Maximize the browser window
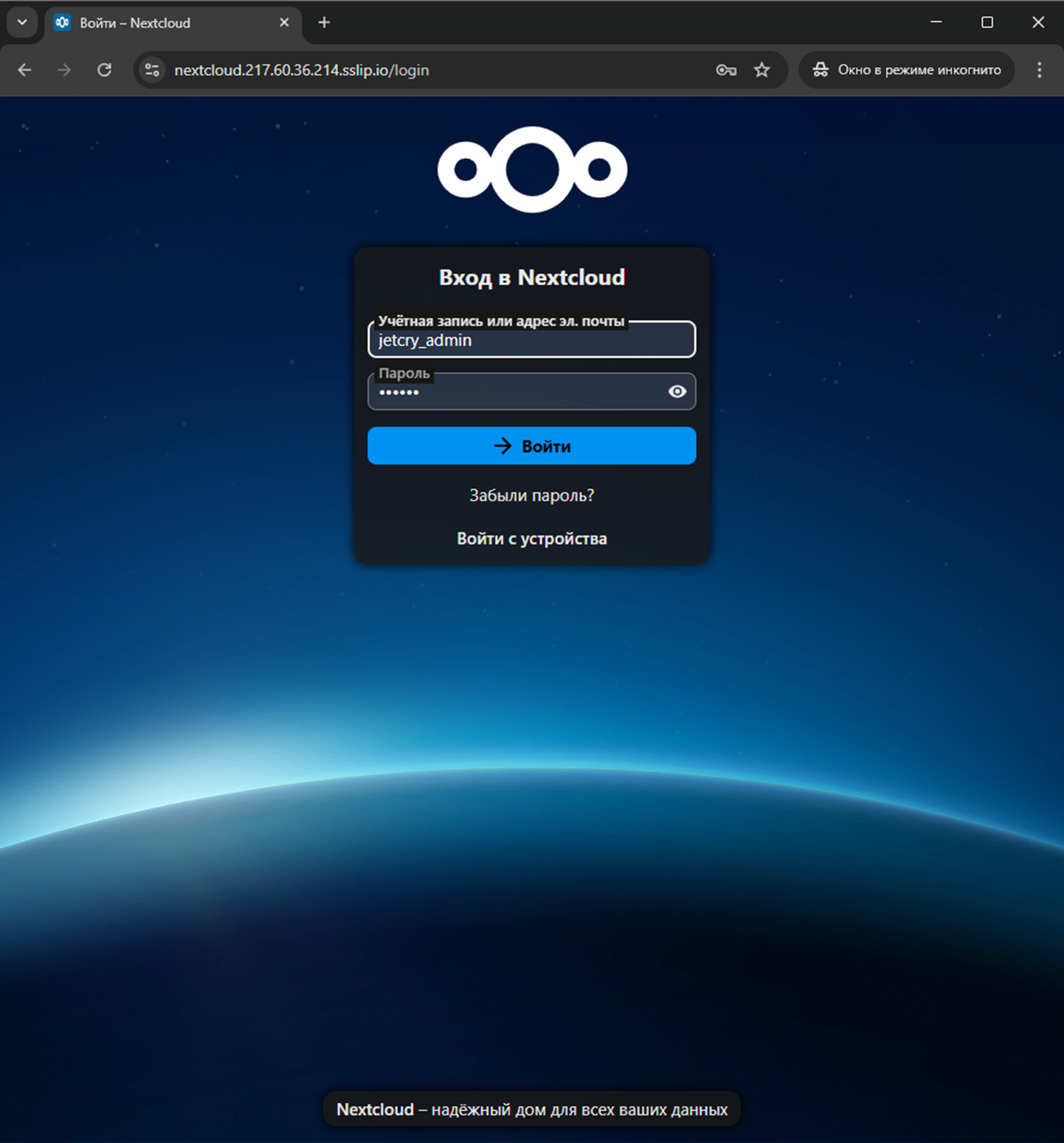This screenshot has height=1143, width=1064. (x=987, y=22)
